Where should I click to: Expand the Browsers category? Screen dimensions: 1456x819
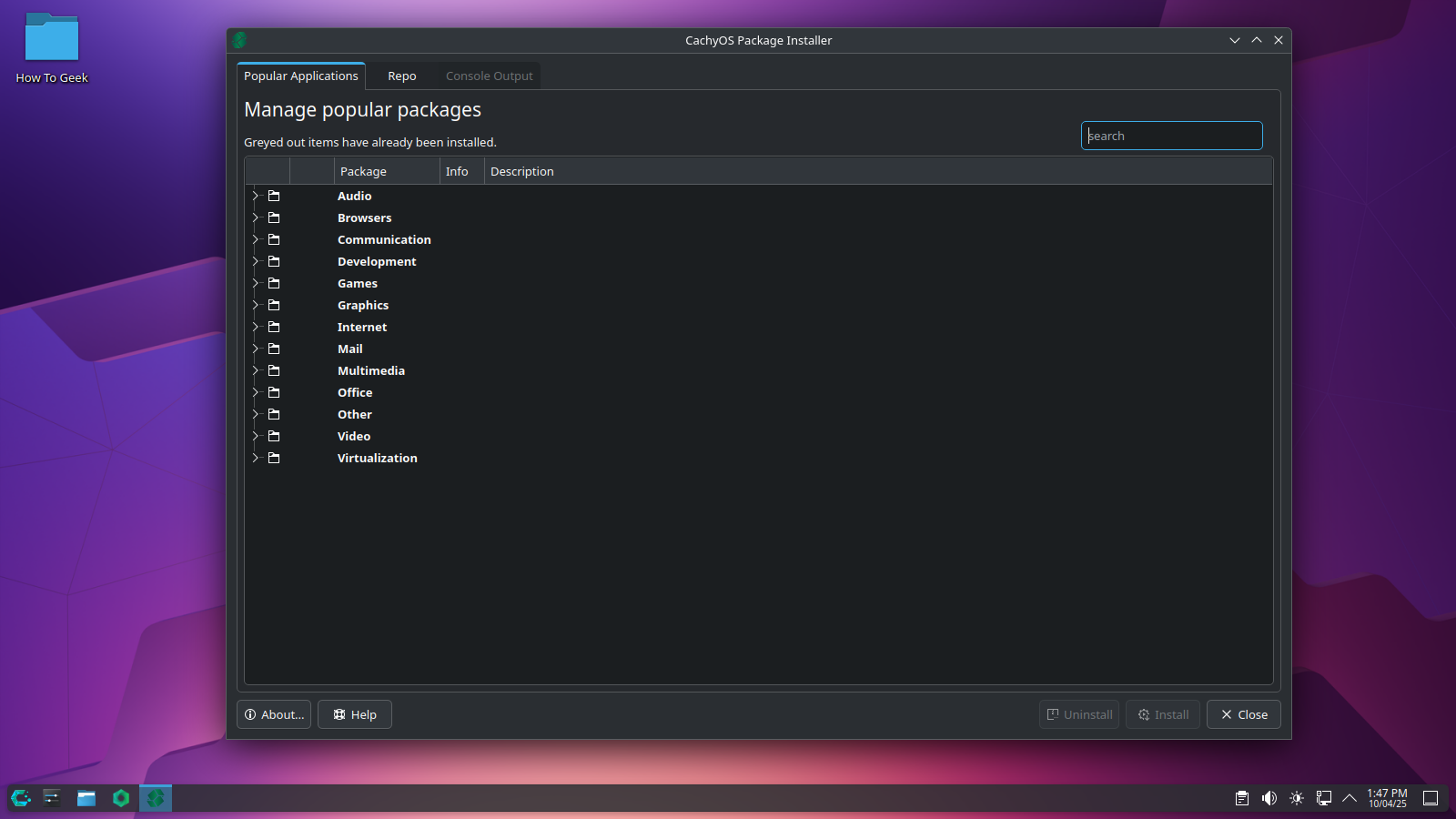click(255, 217)
